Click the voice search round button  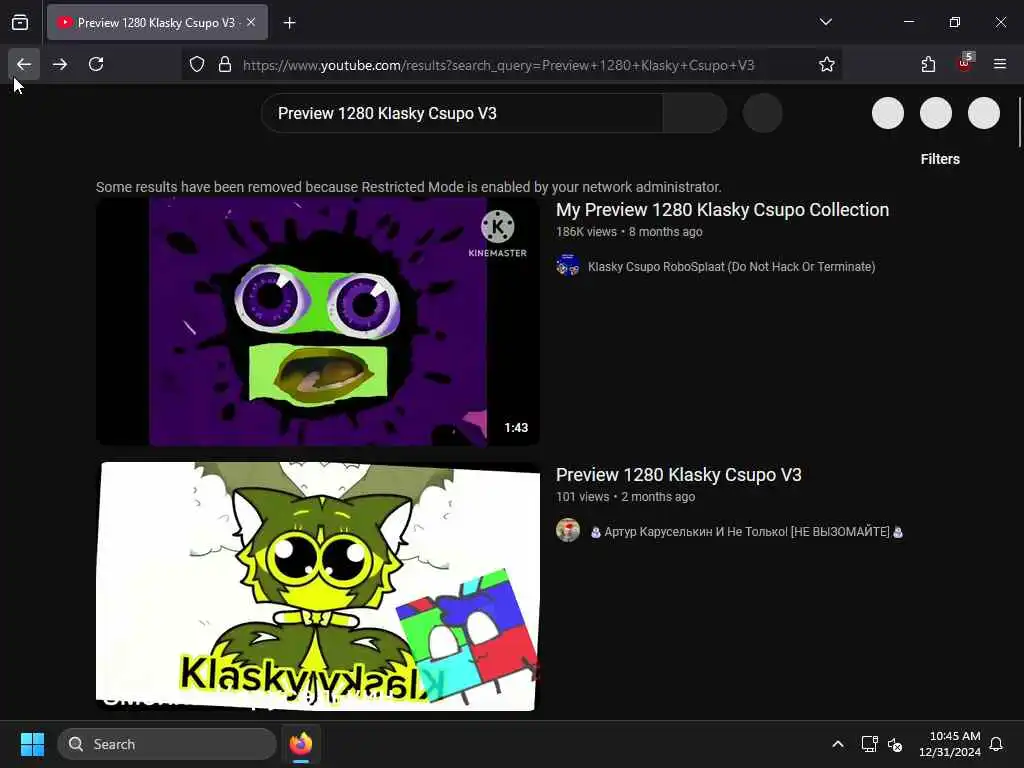click(x=763, y=113)
